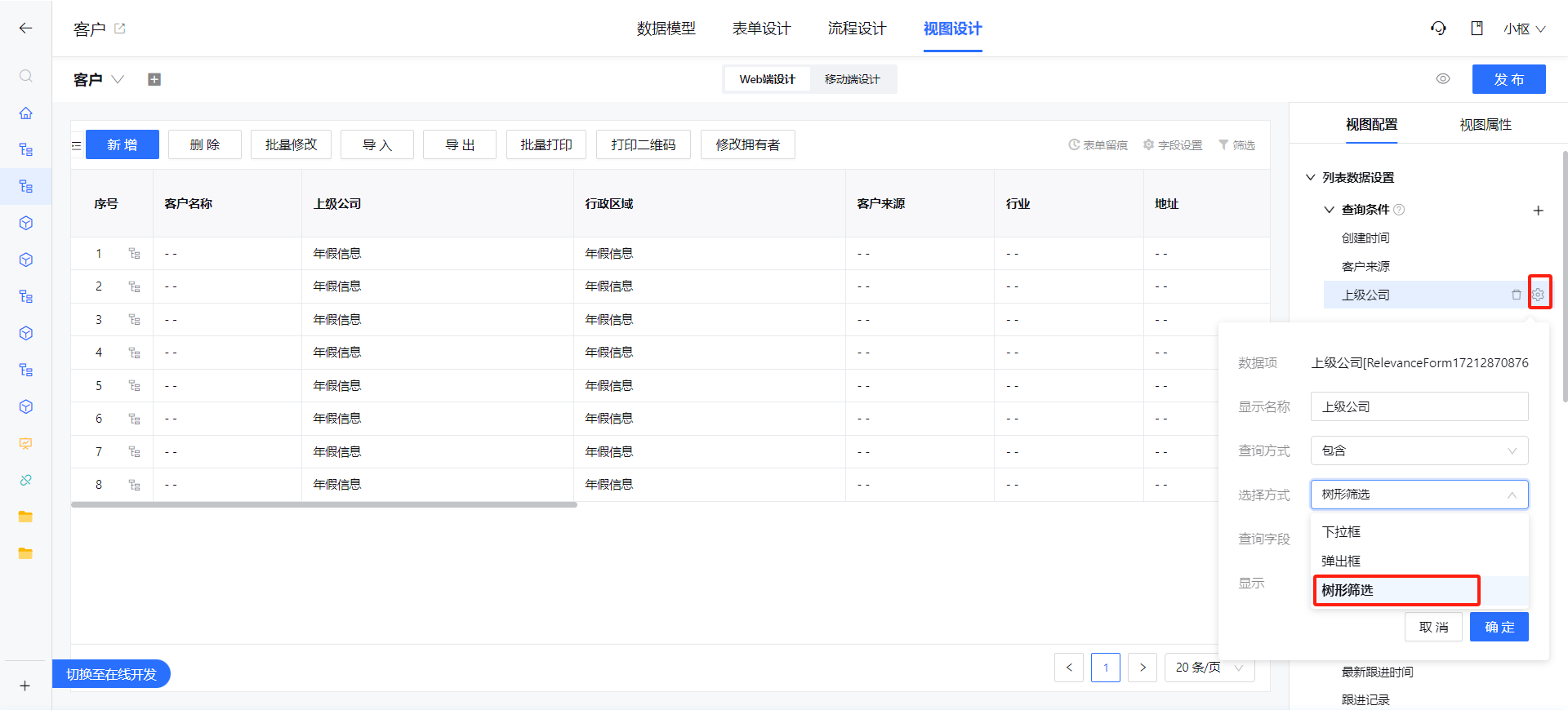
Task: Click the orange presentation icon in sidebar
Action: click(x=26, y=443)
